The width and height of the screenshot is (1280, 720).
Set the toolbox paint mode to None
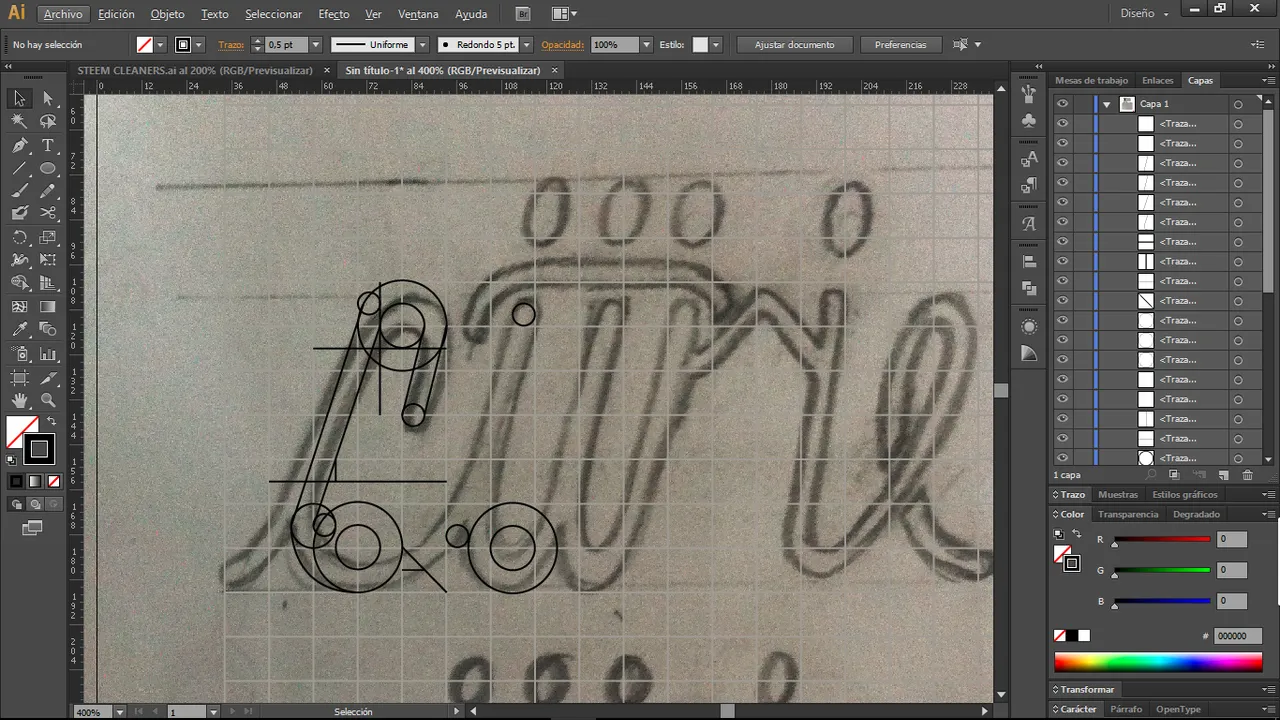pyautogui.click(x=53, y=481)
